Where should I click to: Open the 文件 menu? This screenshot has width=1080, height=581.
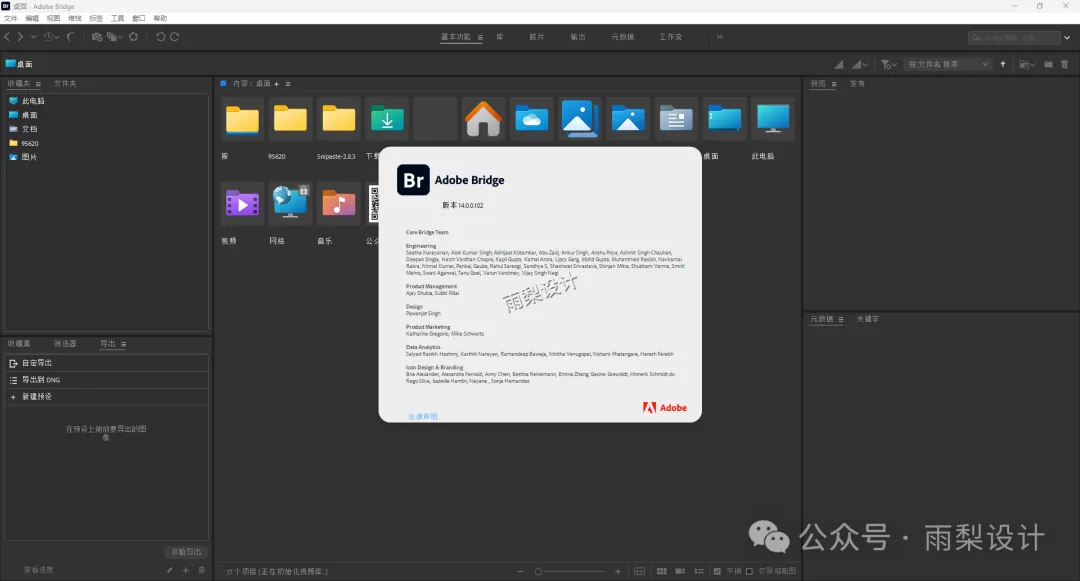click(x=10, y=18)
